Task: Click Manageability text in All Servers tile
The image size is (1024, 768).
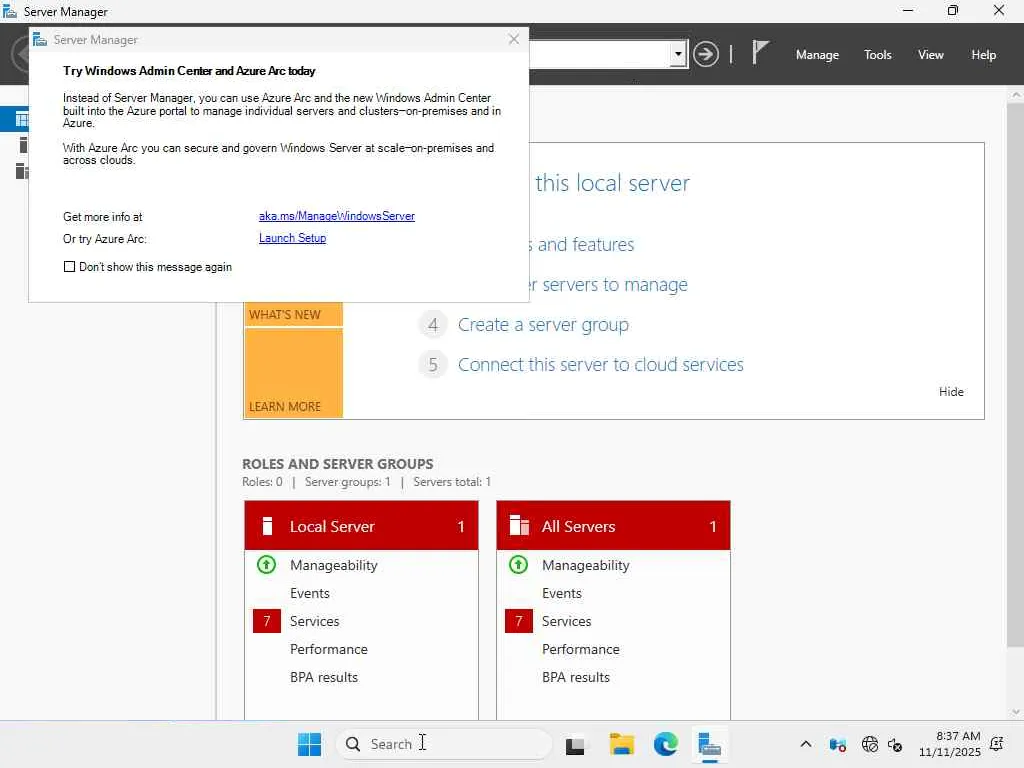Action: pos(586,565)
